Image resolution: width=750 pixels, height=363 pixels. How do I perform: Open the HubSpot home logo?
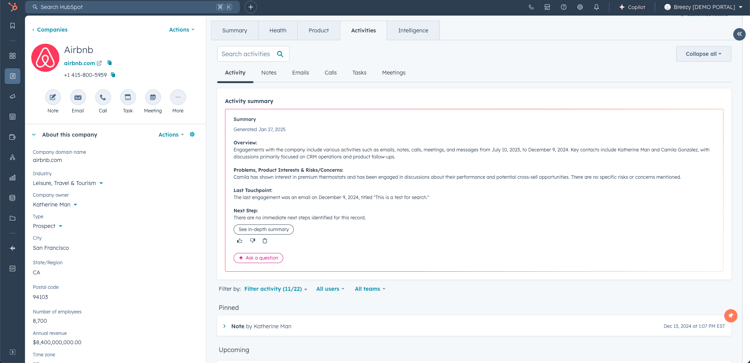12,7
